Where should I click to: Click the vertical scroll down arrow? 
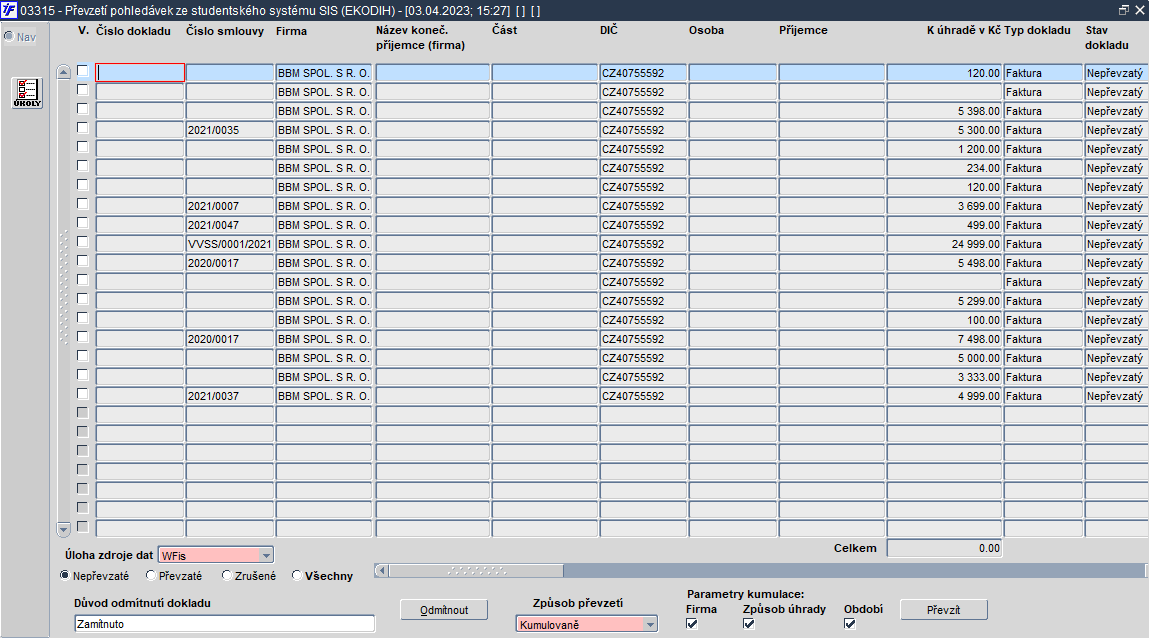coord(63,528)
